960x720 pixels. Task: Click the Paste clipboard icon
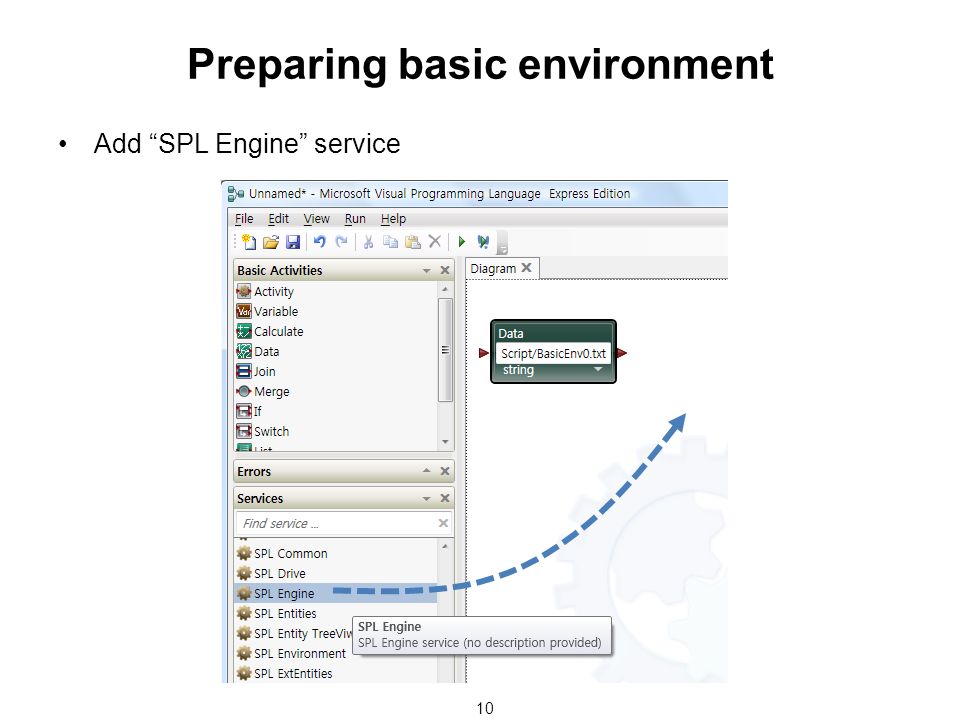coord(413,242)
